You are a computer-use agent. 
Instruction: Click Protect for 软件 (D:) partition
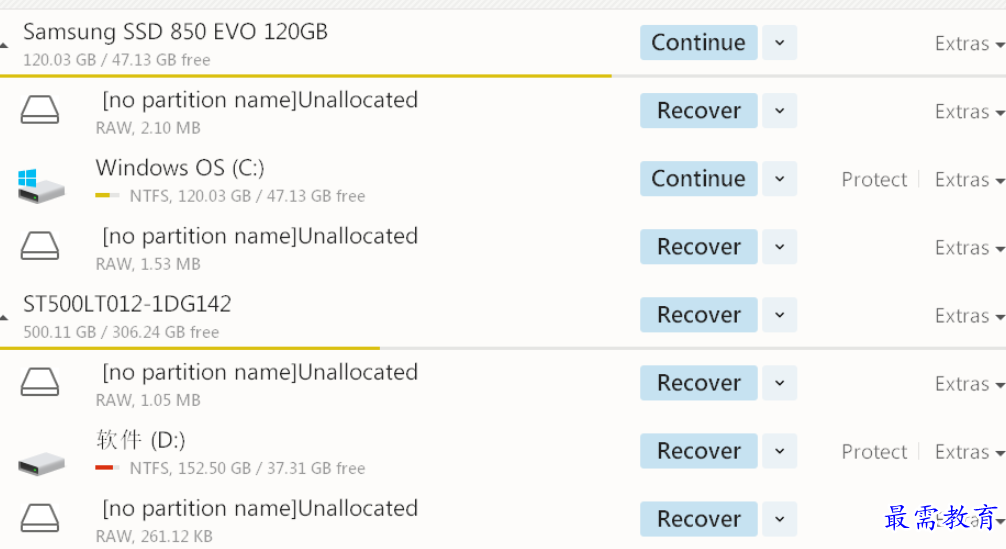click(x=874, y=452)
